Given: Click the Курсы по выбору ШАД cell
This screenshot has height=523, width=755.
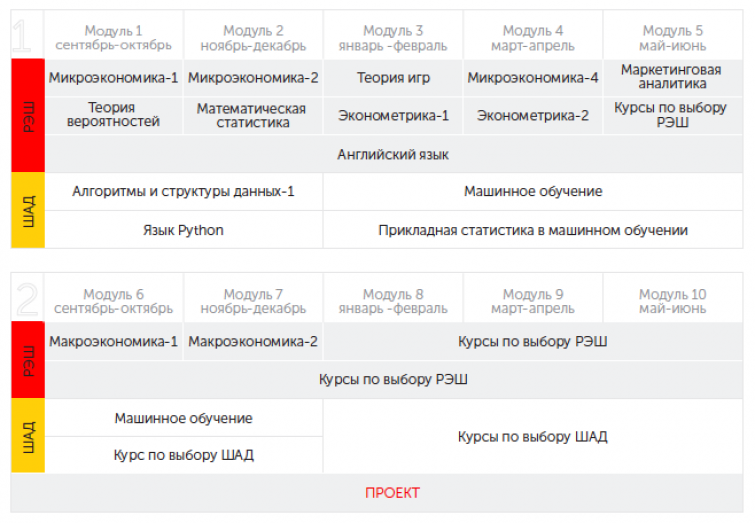Looking at the screenshot, I should pos(533,436).
